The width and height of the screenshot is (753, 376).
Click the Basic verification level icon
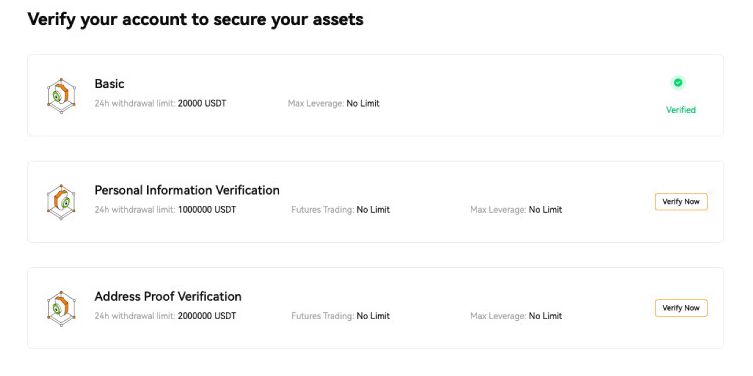tap(61, 96)
